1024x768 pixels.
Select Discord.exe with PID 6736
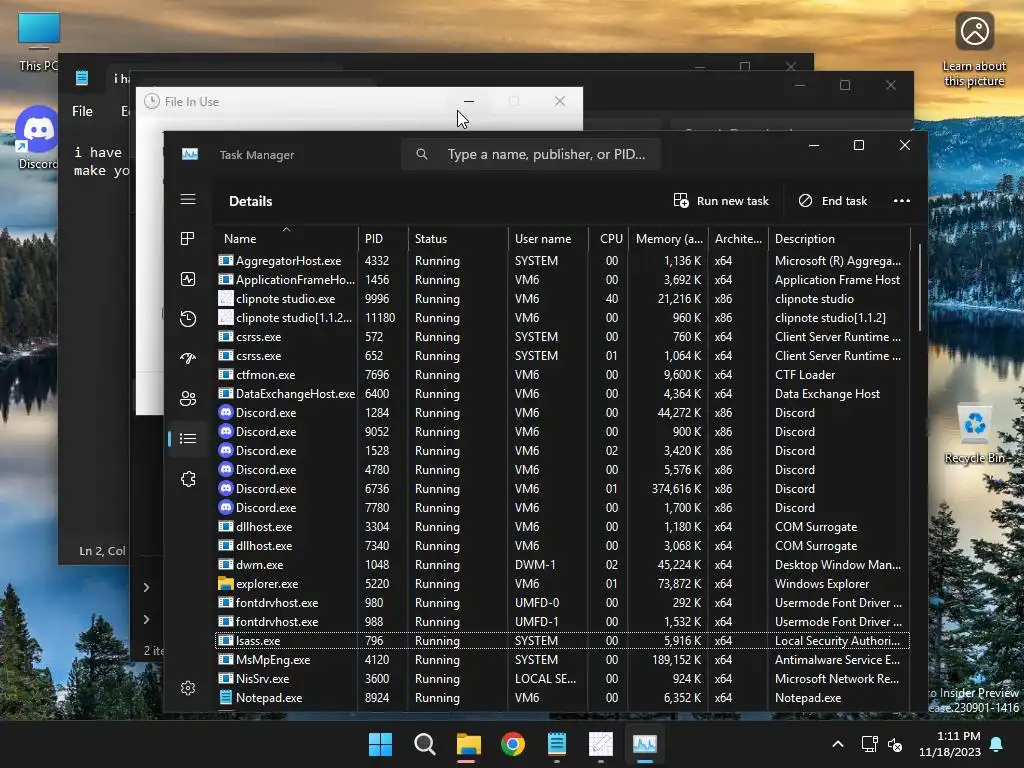click(562, 488)
